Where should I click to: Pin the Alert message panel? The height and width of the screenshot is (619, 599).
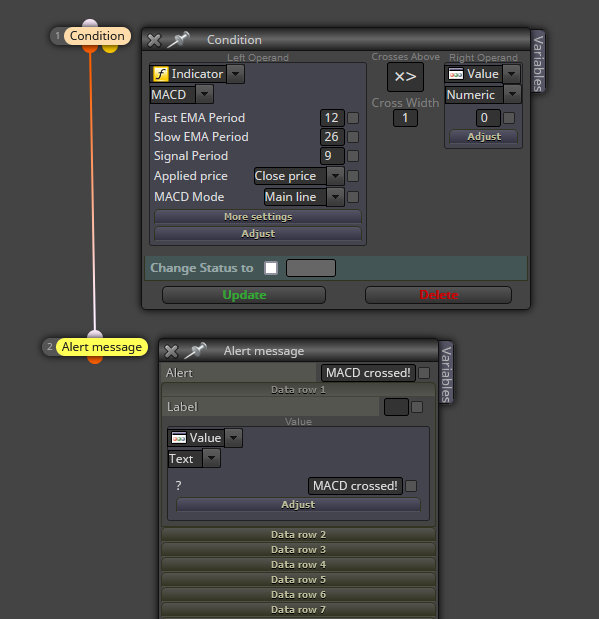point(195,351)
